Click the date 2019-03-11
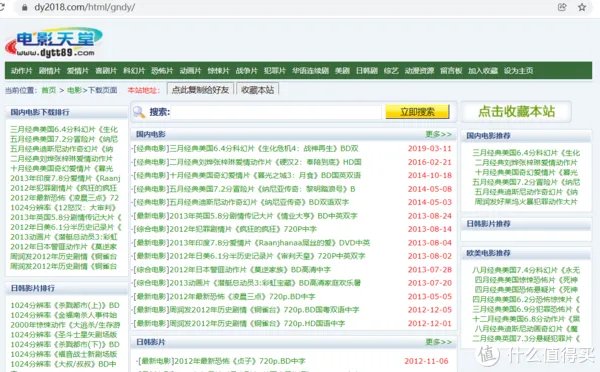This screenshot has height=372, width=600. [430, 148]
